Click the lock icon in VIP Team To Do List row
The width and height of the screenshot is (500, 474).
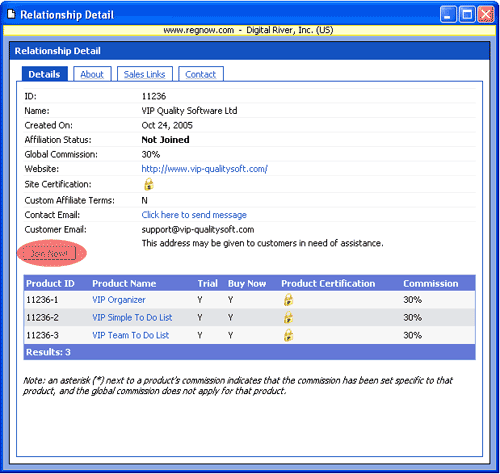point(288,335)
